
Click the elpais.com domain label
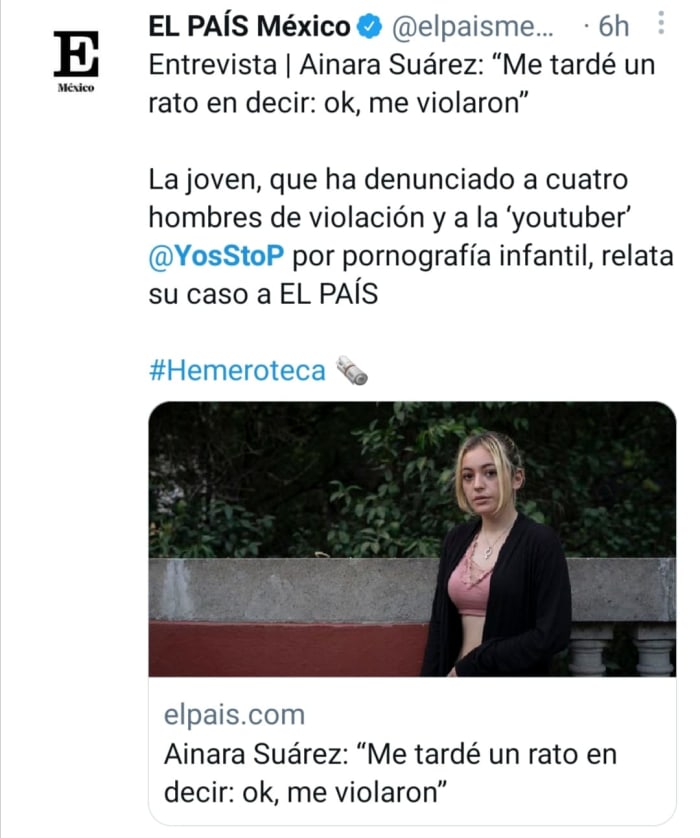pyautogui.click(x=234, y=715)
